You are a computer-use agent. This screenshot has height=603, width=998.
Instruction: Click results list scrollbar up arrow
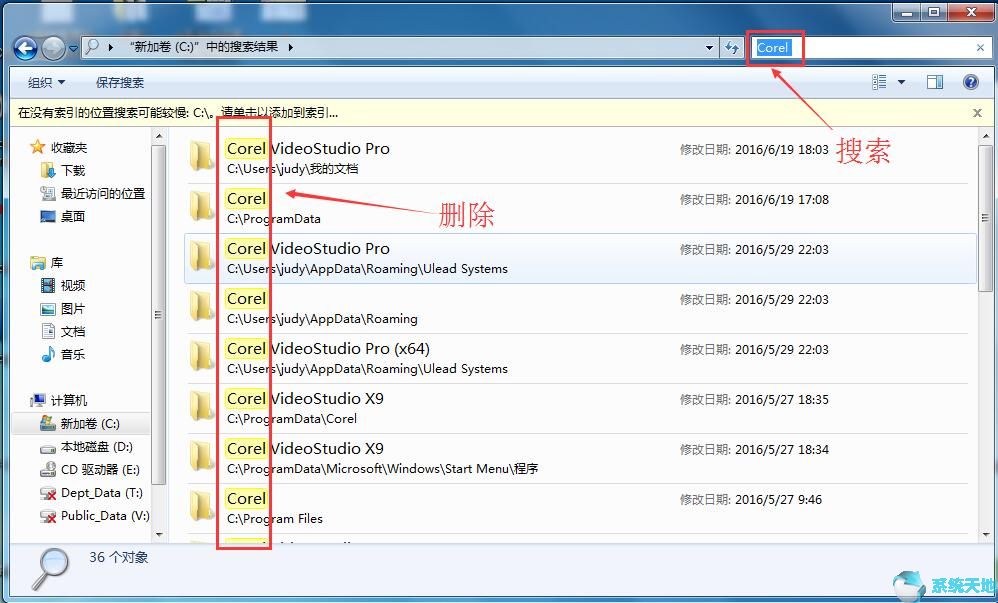pos(985,136)
